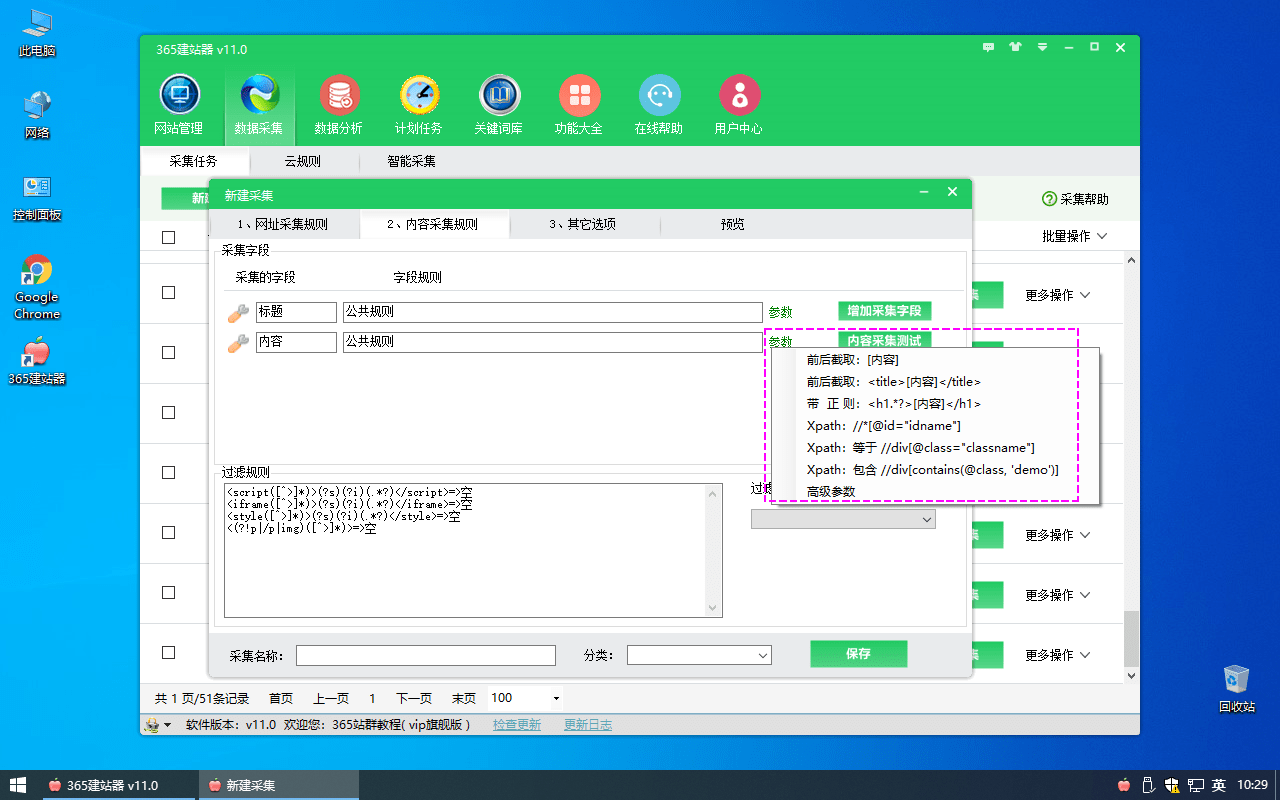Expand 更多操作 in the last task row
The image size is (1280, 800).
[1057, 655]
